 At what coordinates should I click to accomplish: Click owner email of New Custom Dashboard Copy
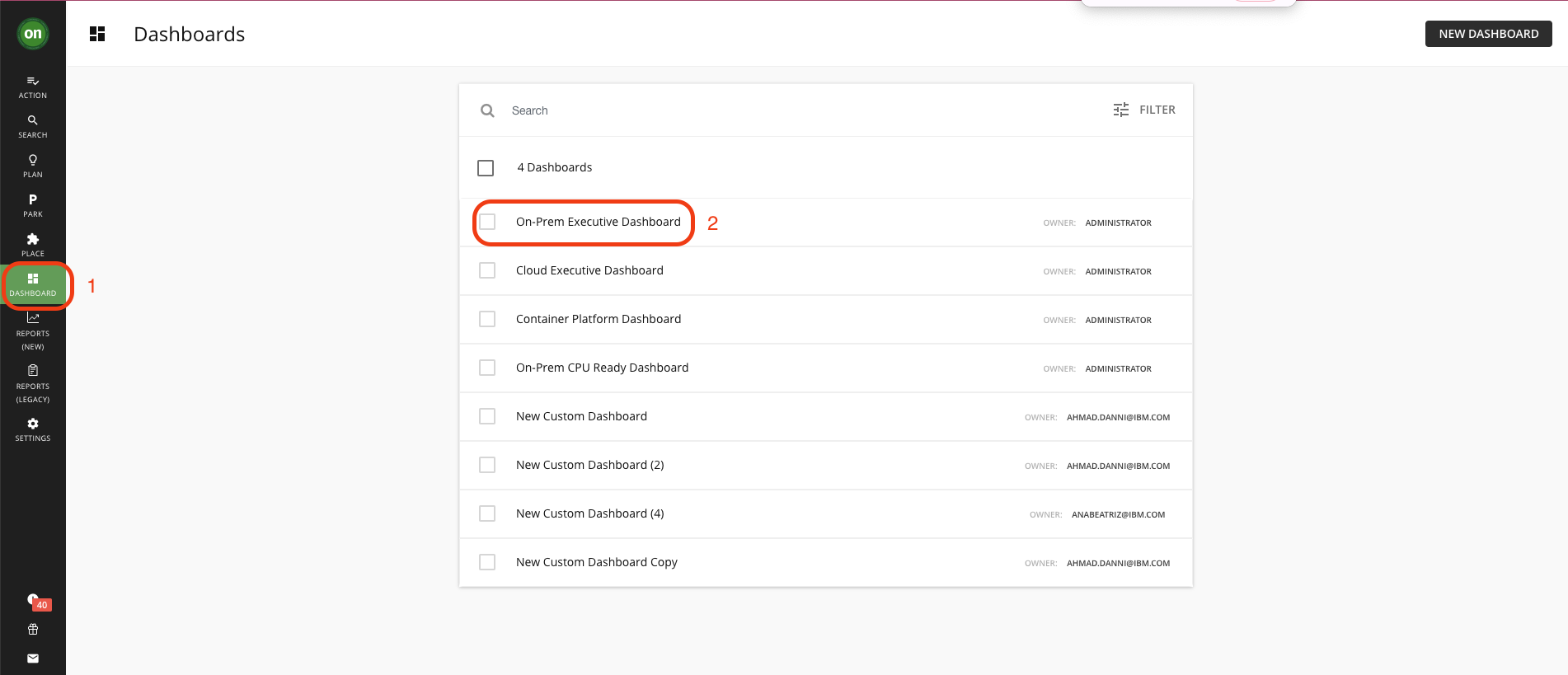pyautogui.click(x=1118, y=563)
